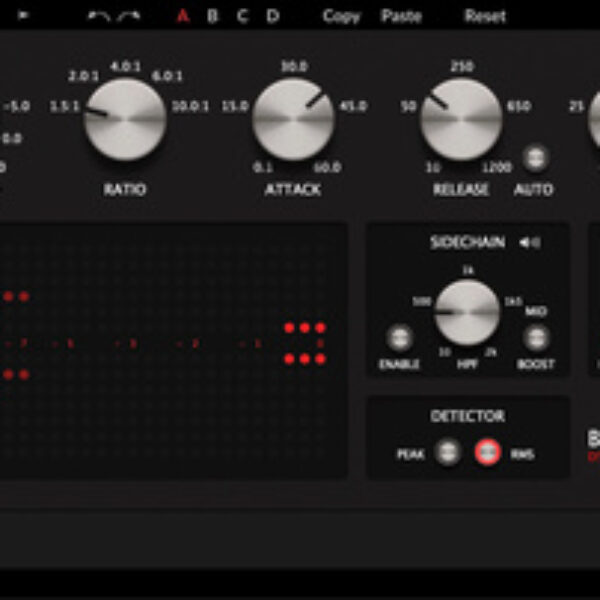Click the redo arrow icon

[129, 16]
